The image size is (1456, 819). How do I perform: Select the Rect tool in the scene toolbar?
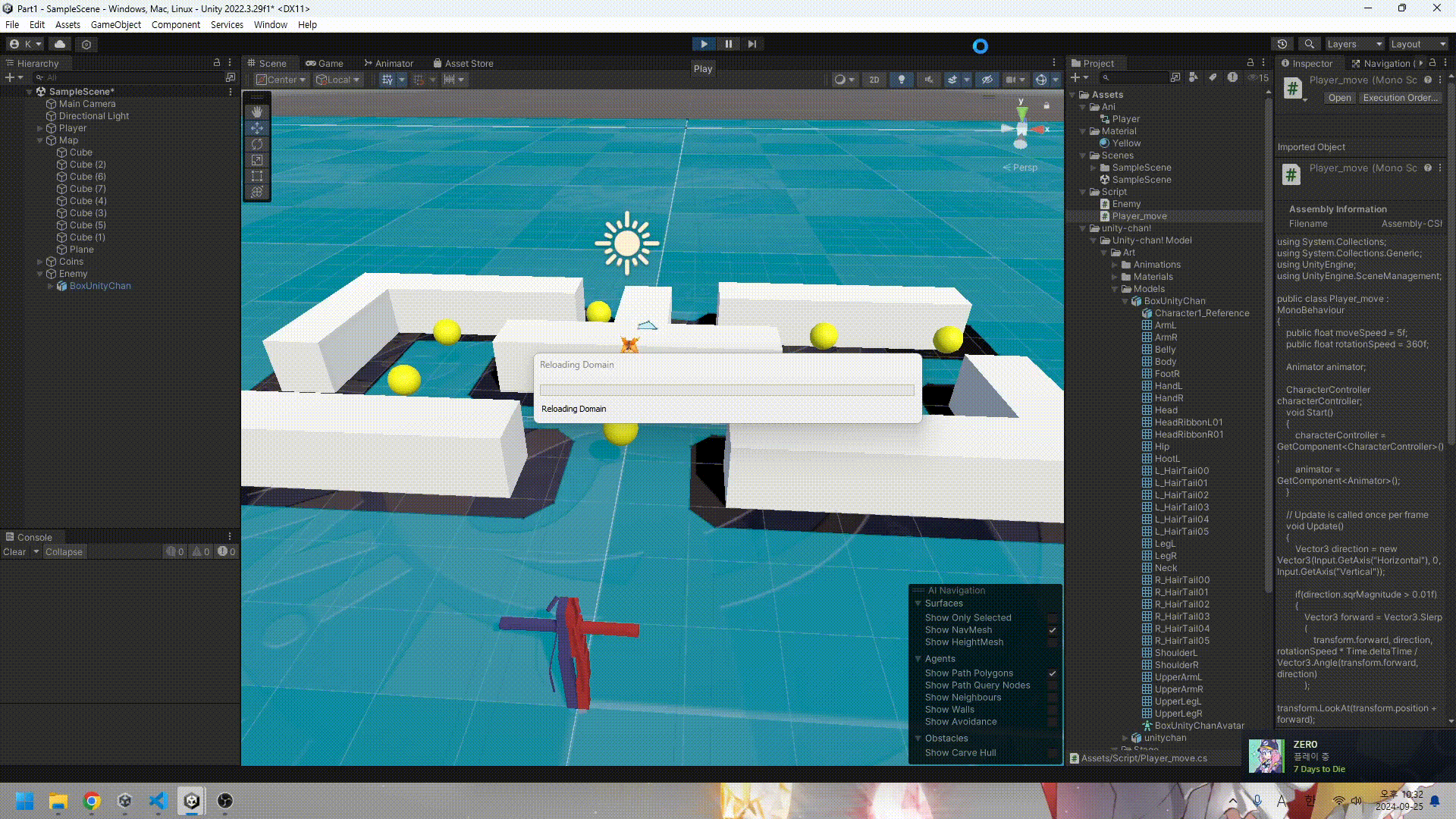257,176
